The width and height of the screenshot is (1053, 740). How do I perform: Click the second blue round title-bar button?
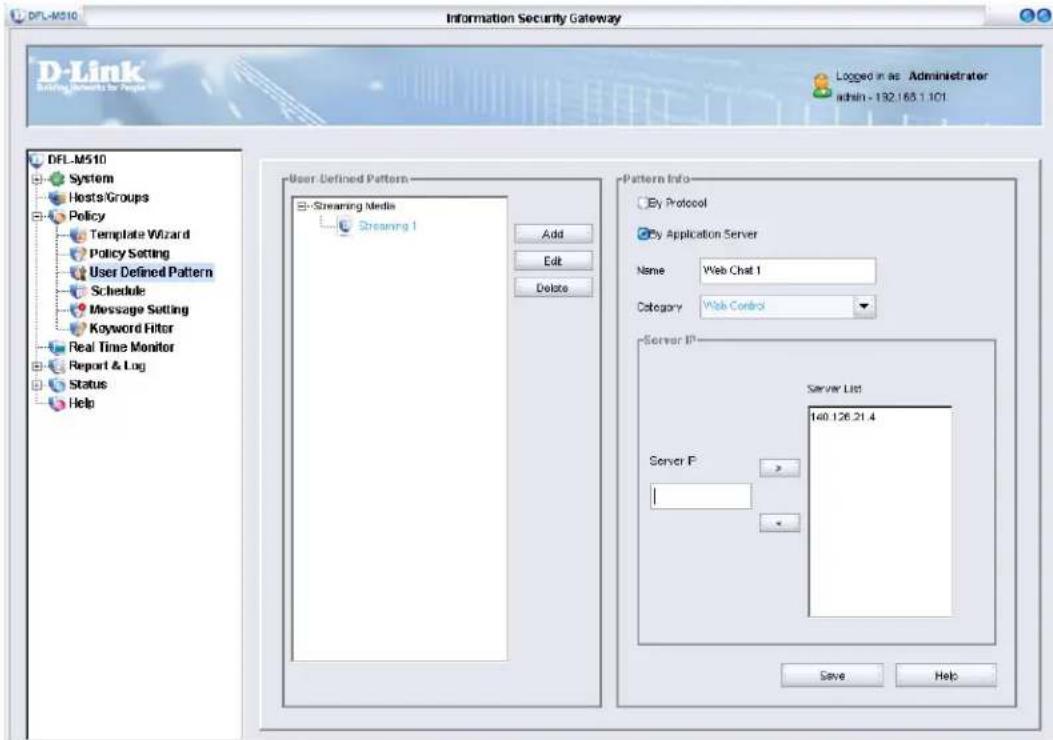(x=1043, y=17)
